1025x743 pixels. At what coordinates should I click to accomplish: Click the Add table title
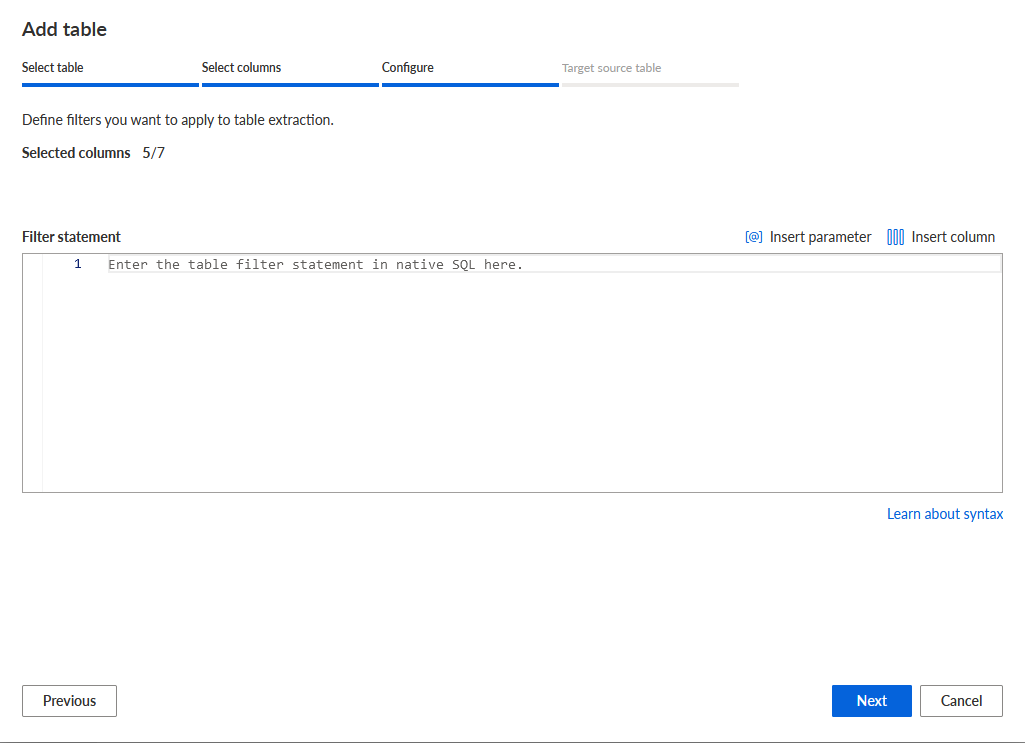pos(64,29)
